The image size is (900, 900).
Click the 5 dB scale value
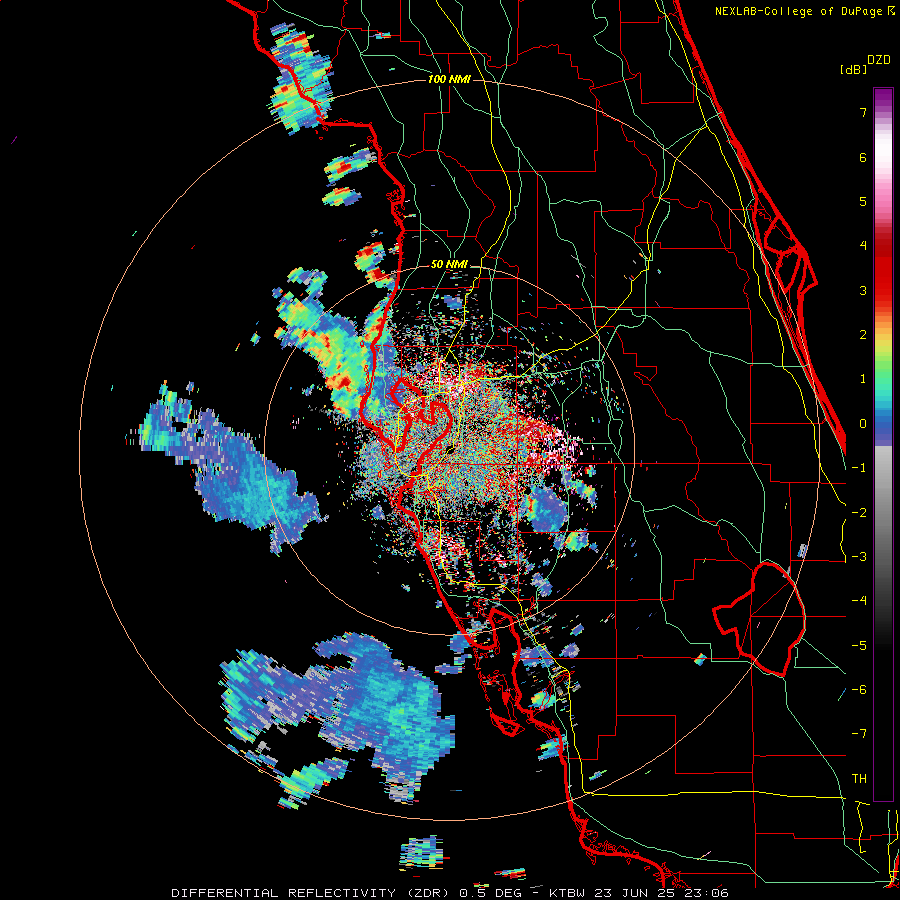tap(863, 201)
